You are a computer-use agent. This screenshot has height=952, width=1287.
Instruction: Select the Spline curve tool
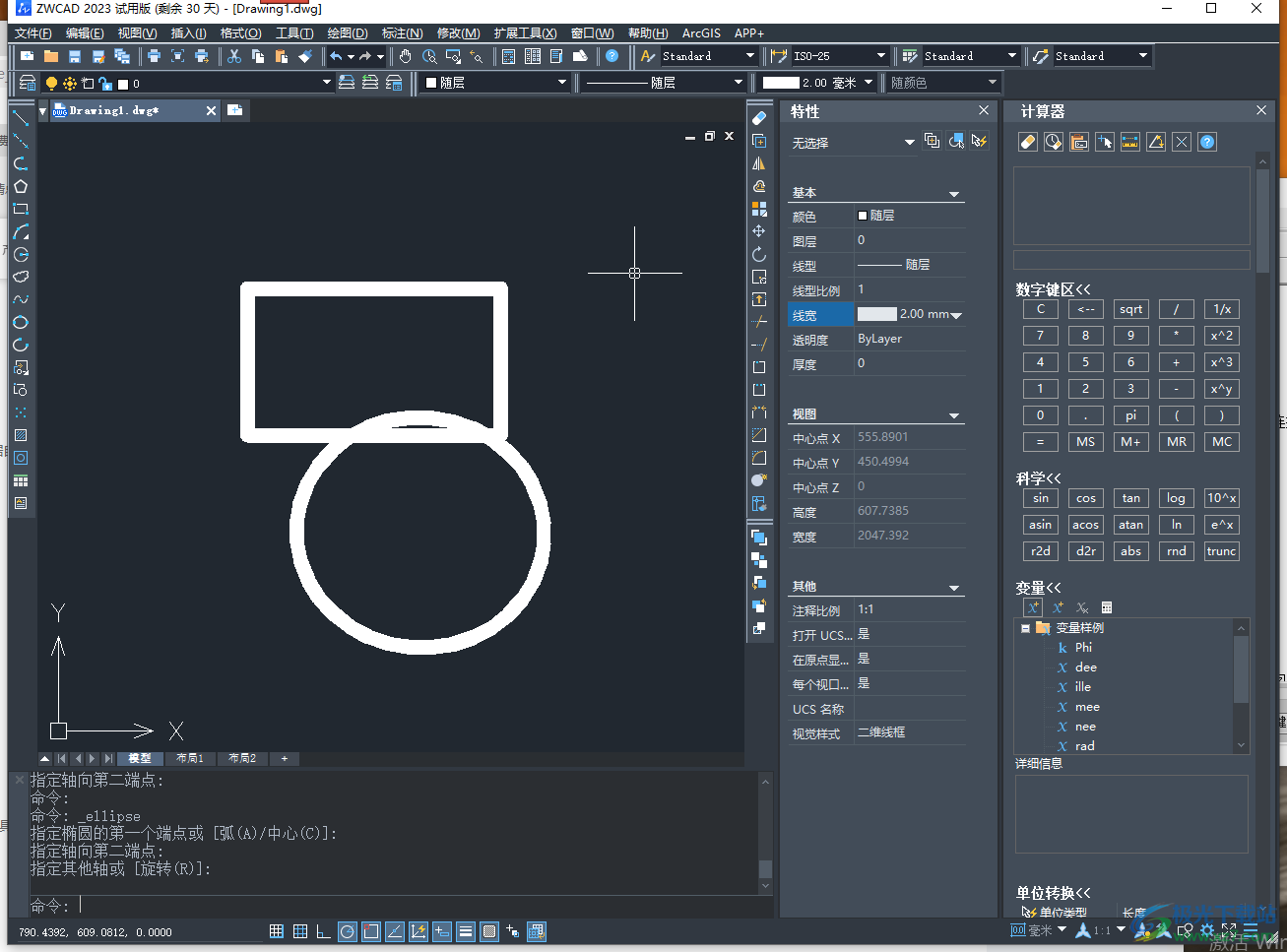21,299
